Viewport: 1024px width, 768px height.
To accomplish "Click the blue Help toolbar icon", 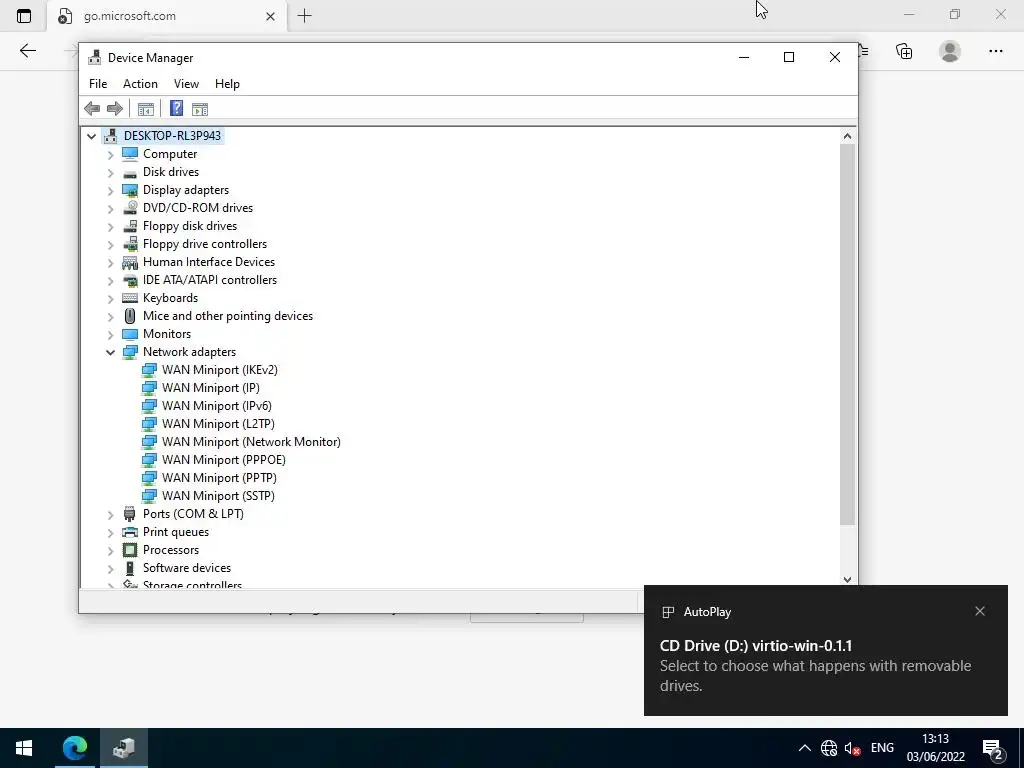I will click(x=176, y=108).
